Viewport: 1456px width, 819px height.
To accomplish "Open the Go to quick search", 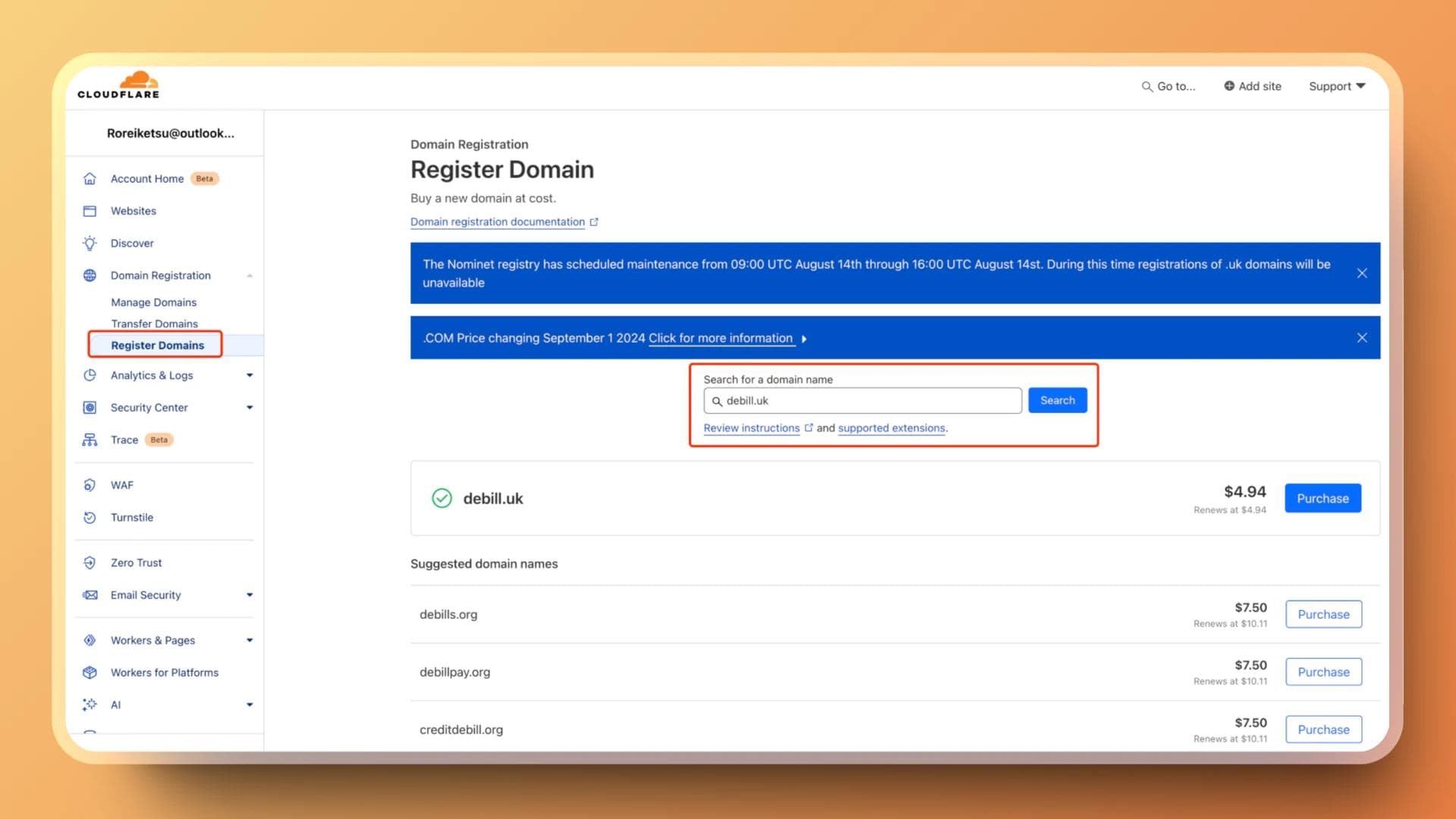I will point(1169,86).
